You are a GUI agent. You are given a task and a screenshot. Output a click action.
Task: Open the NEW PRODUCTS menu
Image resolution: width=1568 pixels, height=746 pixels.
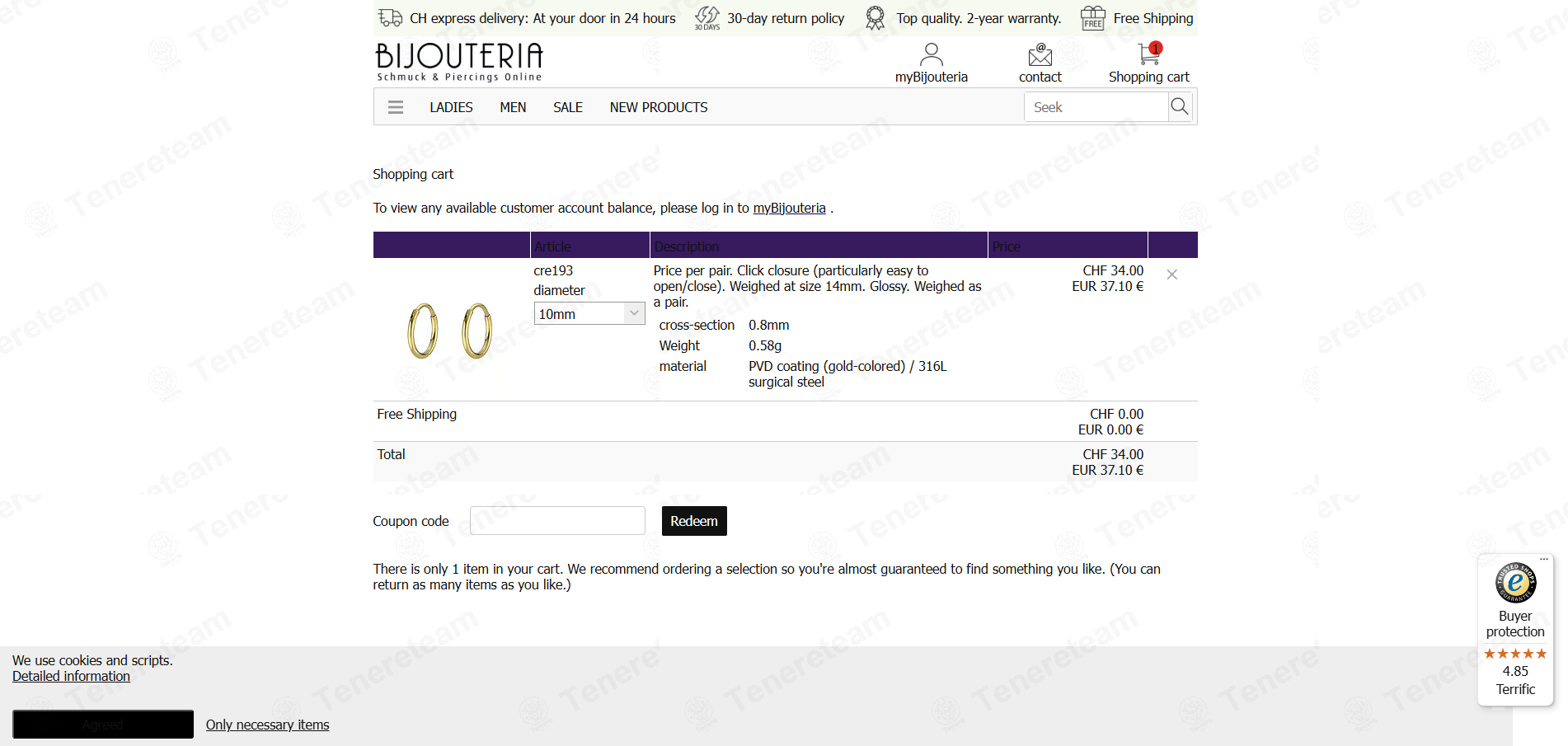(x=659, y=107)
